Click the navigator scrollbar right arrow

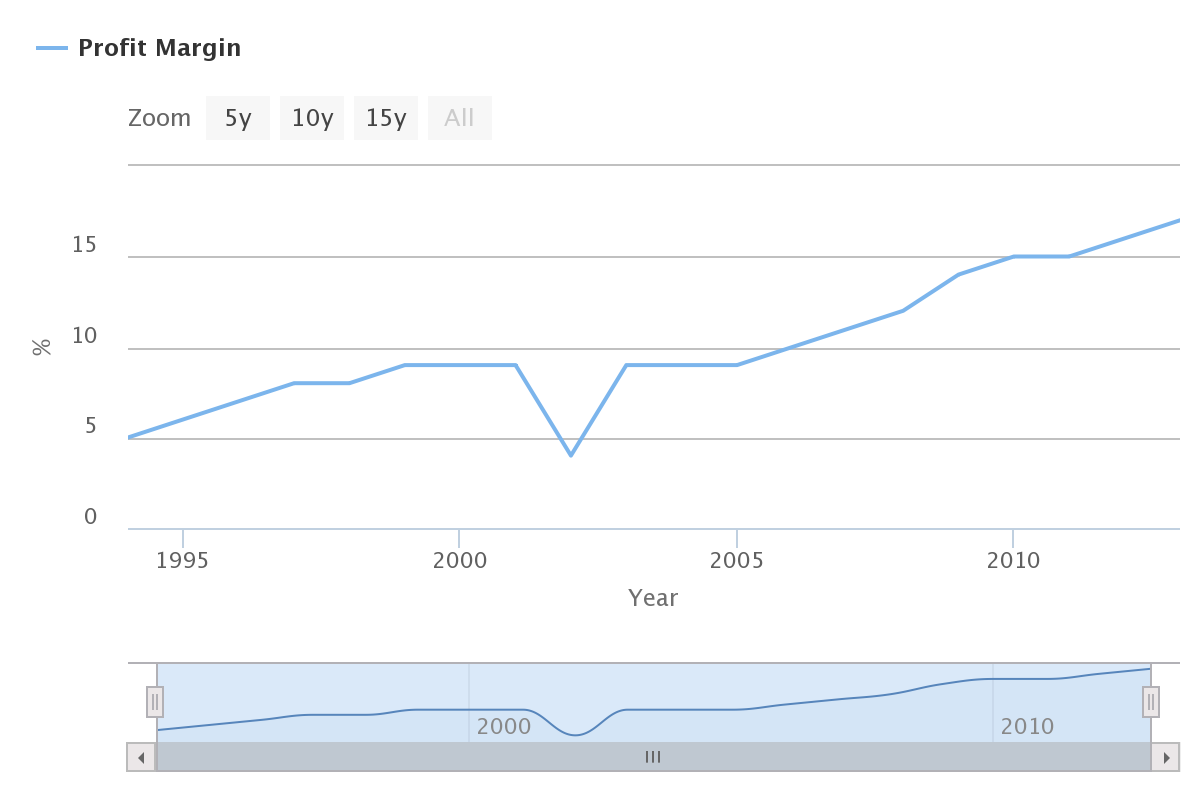coord(1166,757)
